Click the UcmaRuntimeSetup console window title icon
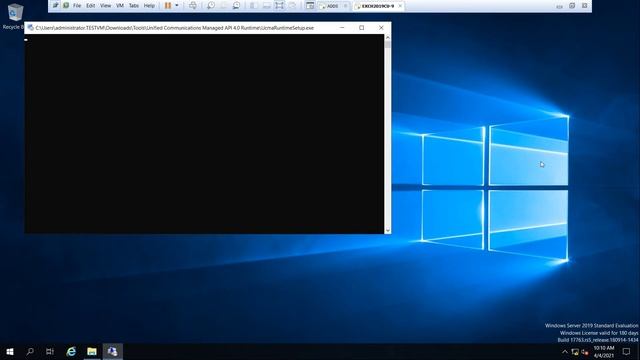This screenshot has height=360, width=640. (x=31, y=28)
